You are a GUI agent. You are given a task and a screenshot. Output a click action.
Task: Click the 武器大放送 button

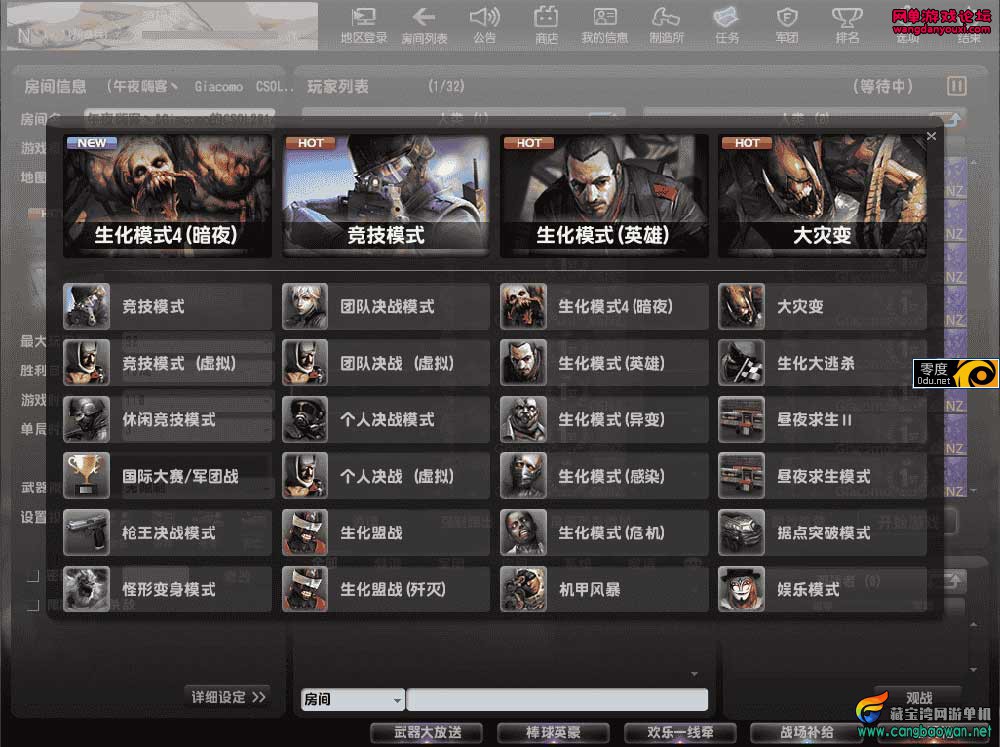point(427,733)
